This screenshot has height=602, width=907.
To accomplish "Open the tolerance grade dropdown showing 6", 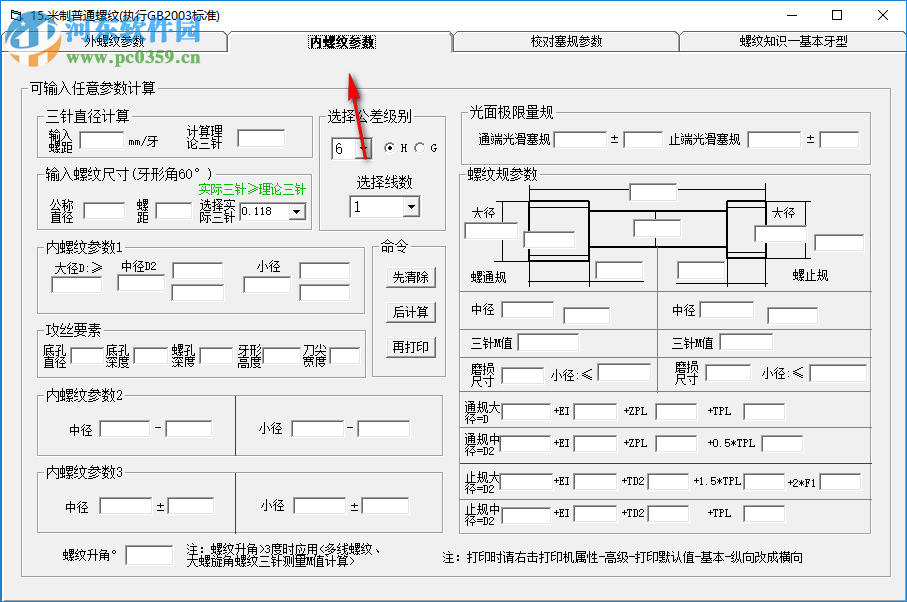I will 362,148.
